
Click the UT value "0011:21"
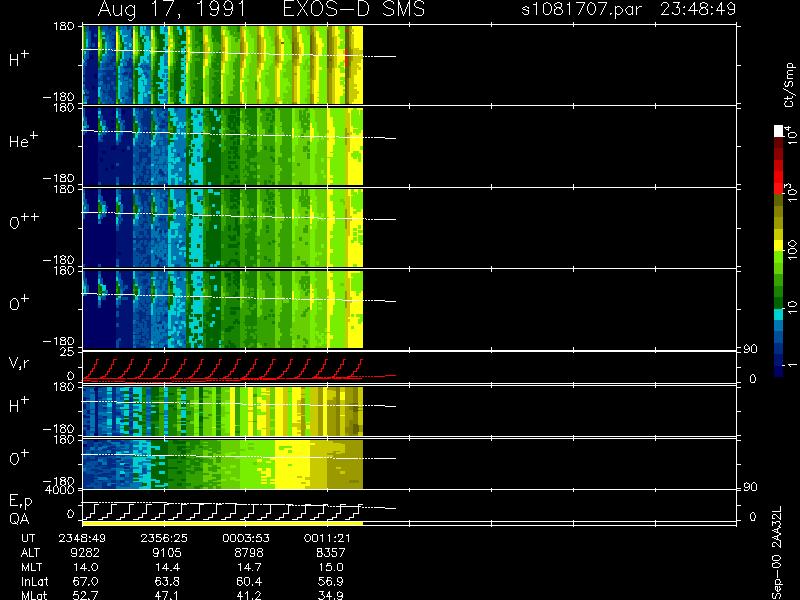point(327,538)
